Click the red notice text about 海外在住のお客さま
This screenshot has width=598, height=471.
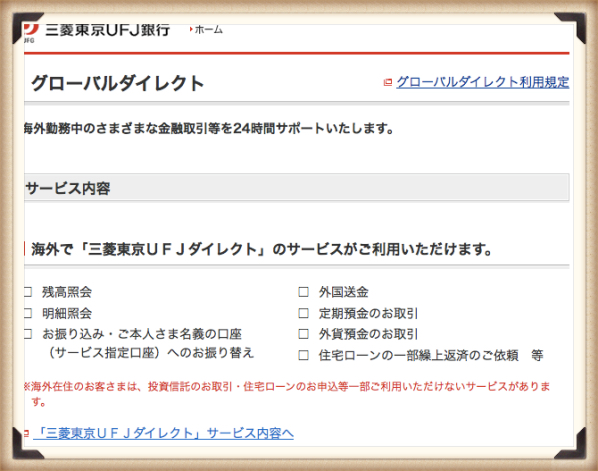[287, 394]
